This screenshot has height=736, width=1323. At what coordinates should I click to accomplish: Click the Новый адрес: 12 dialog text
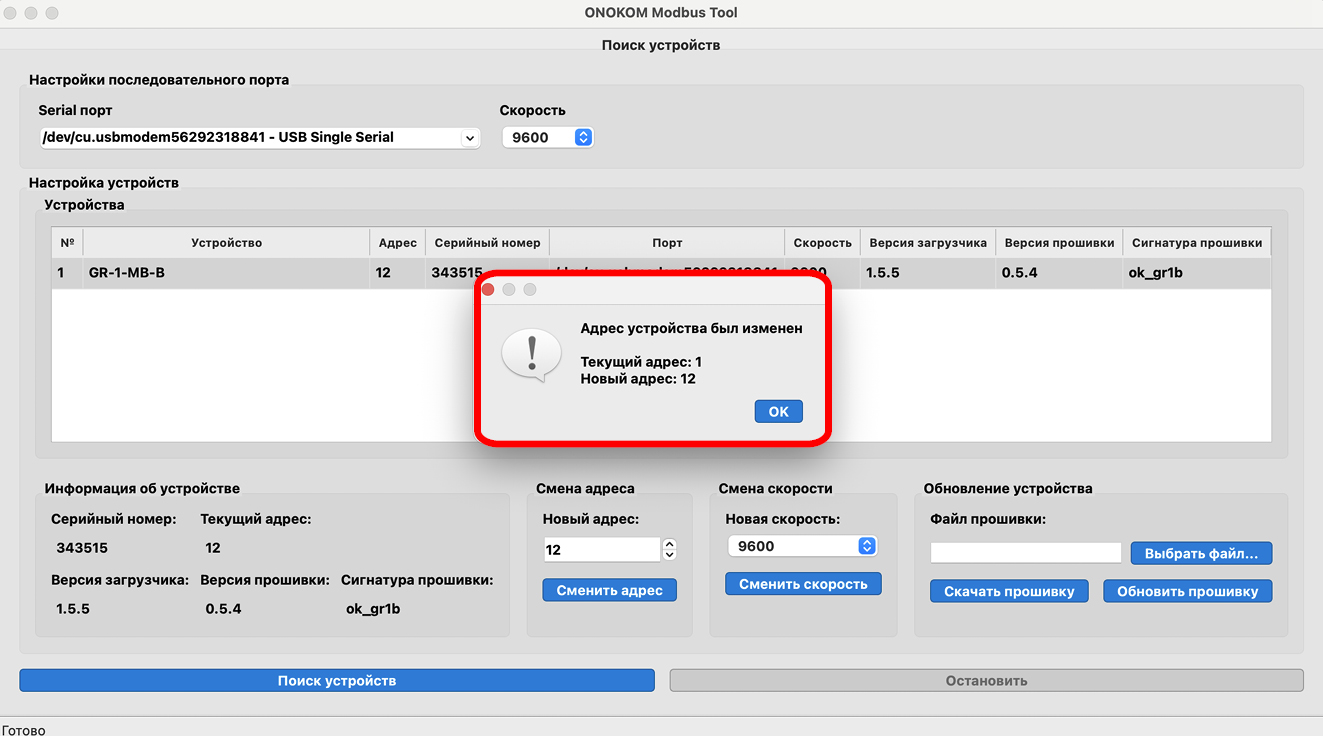coord(638,379)
